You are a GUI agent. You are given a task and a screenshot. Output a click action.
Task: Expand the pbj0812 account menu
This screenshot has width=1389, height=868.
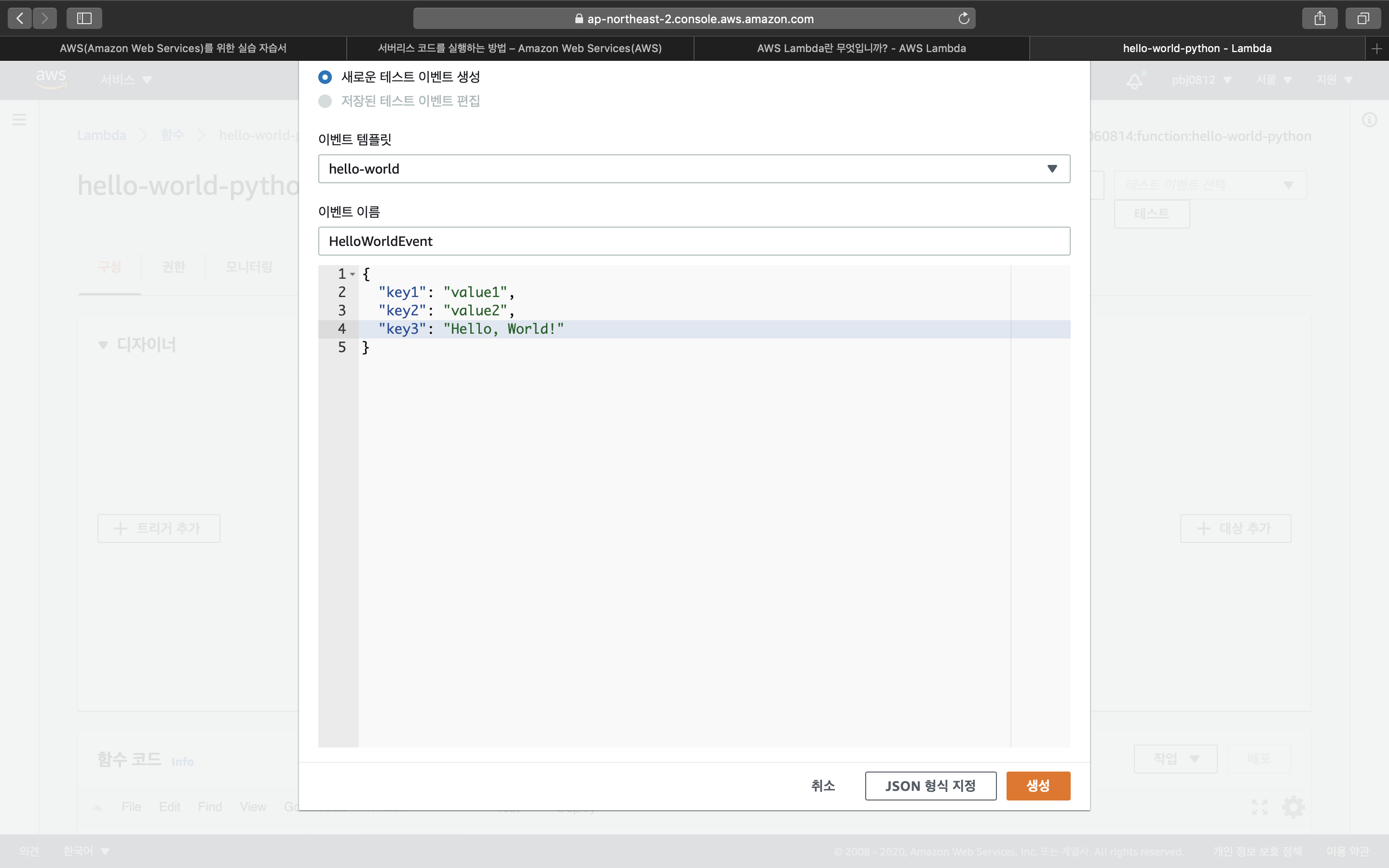coord(1201,80)
